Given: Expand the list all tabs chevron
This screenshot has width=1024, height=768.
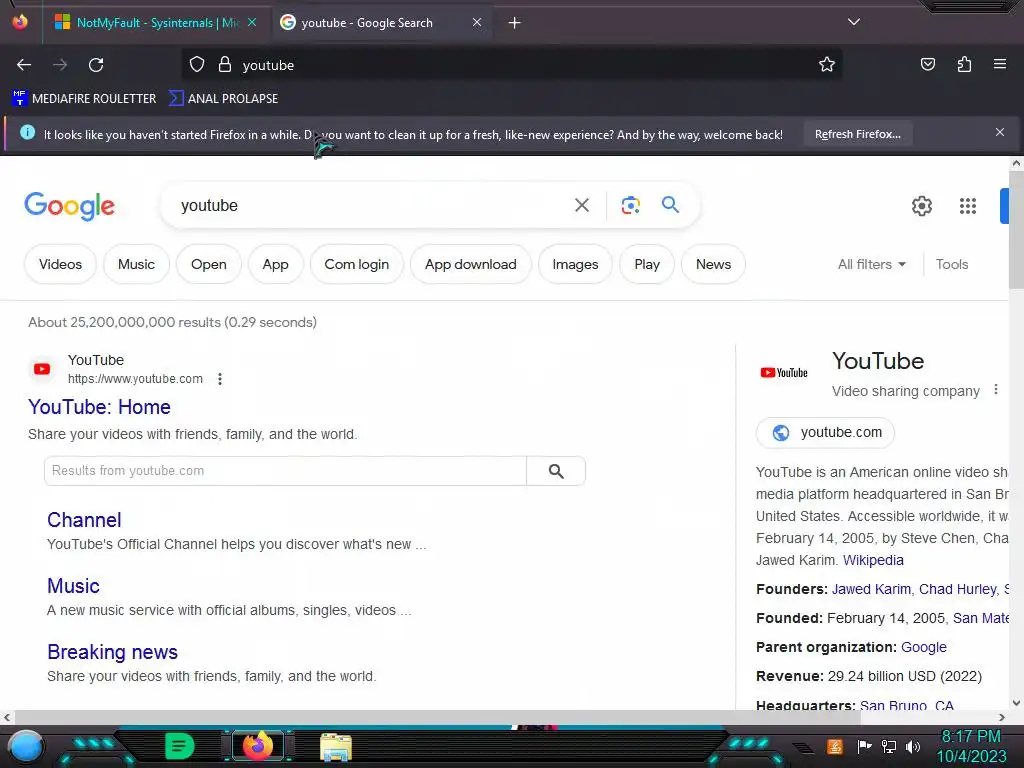Looking at the screenshot, I should (x=854, y=22).
